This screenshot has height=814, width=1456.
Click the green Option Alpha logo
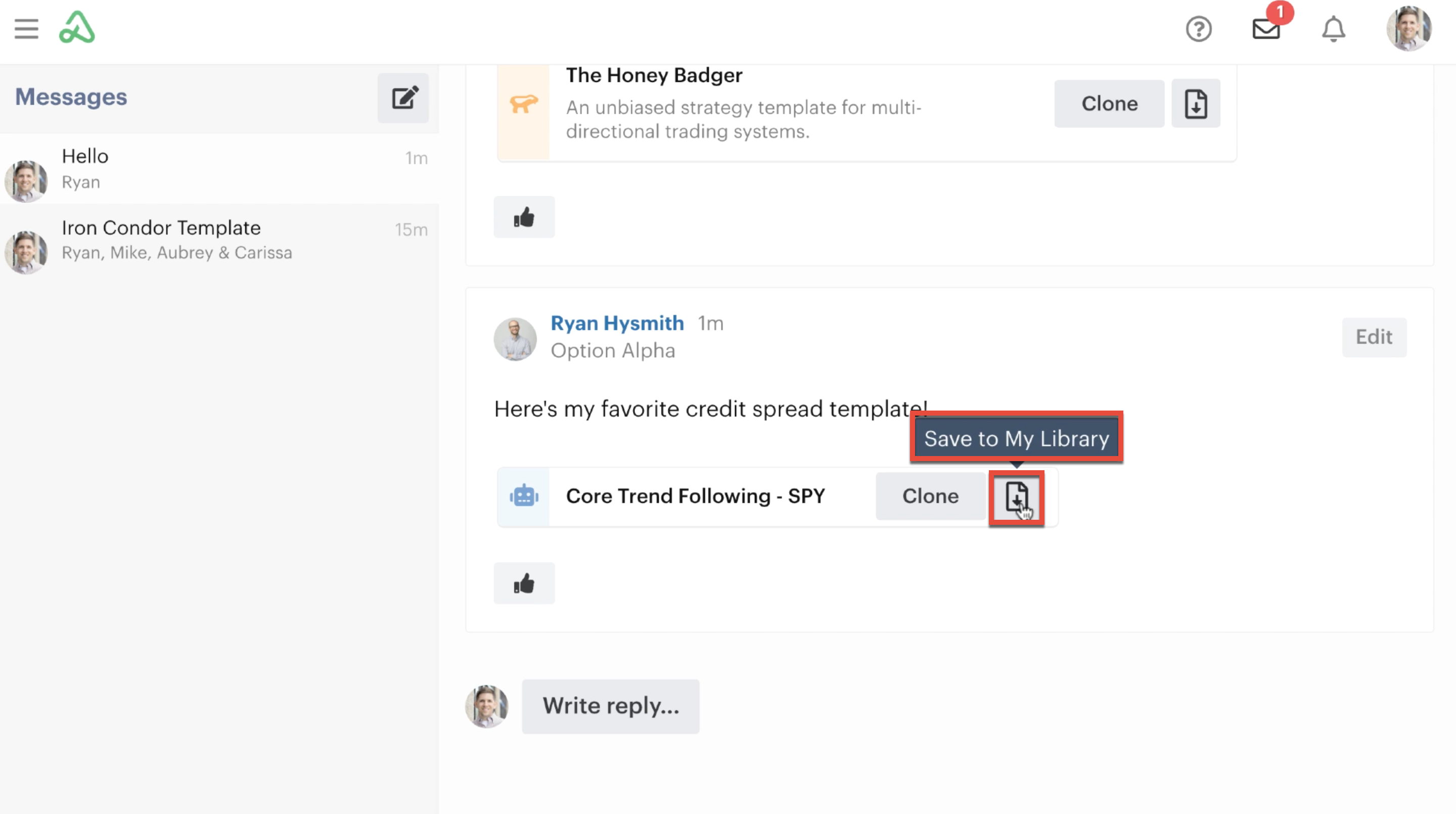[x=77, y=27]
